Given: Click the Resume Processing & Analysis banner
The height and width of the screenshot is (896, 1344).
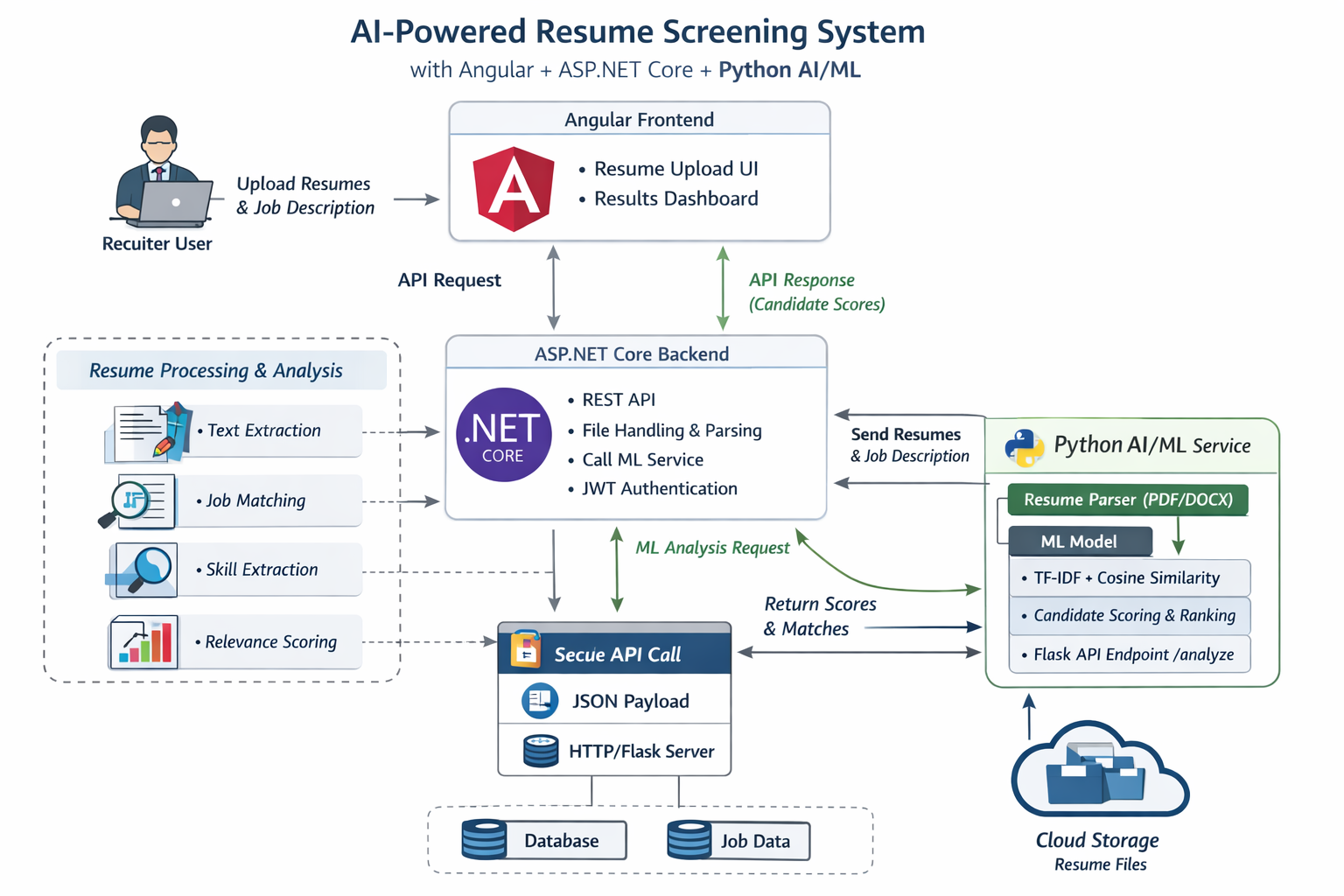Looking at the screenshot, I should click(x=221, y=370).
